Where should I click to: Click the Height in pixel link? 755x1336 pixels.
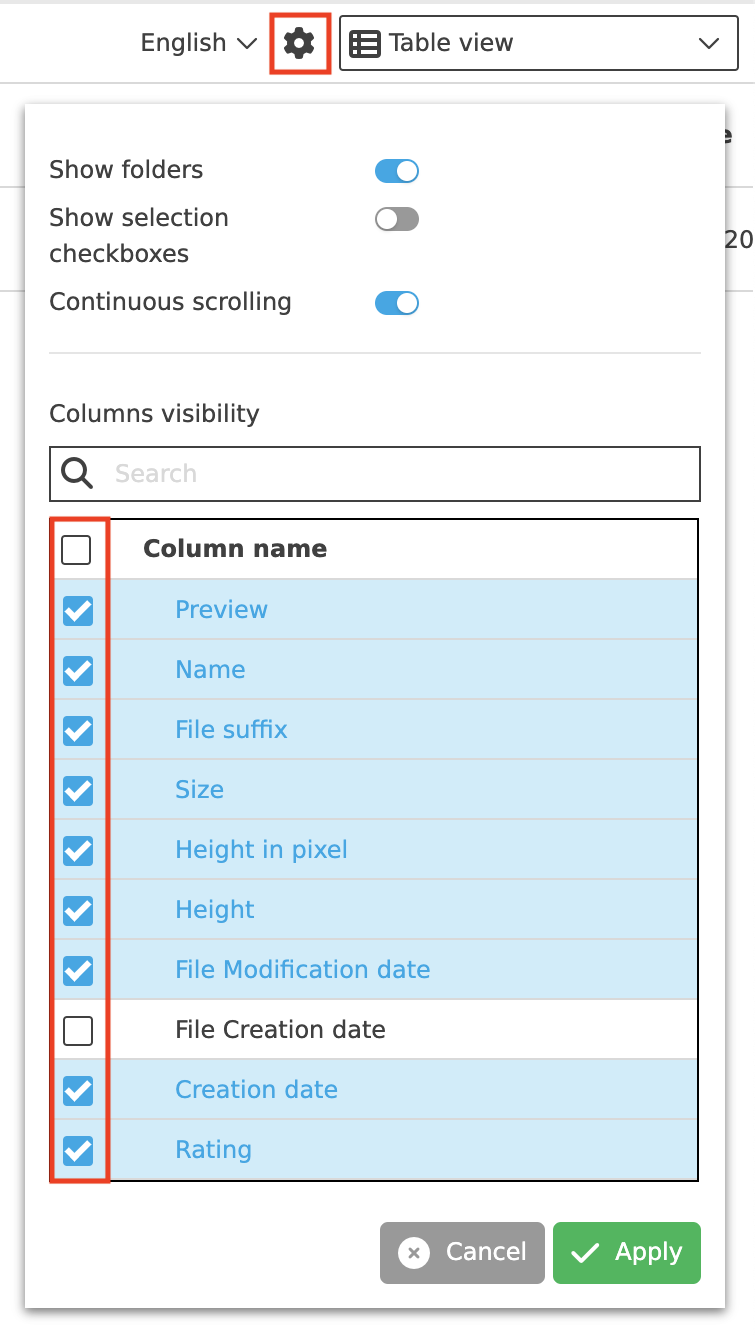(x=261, y=849)
